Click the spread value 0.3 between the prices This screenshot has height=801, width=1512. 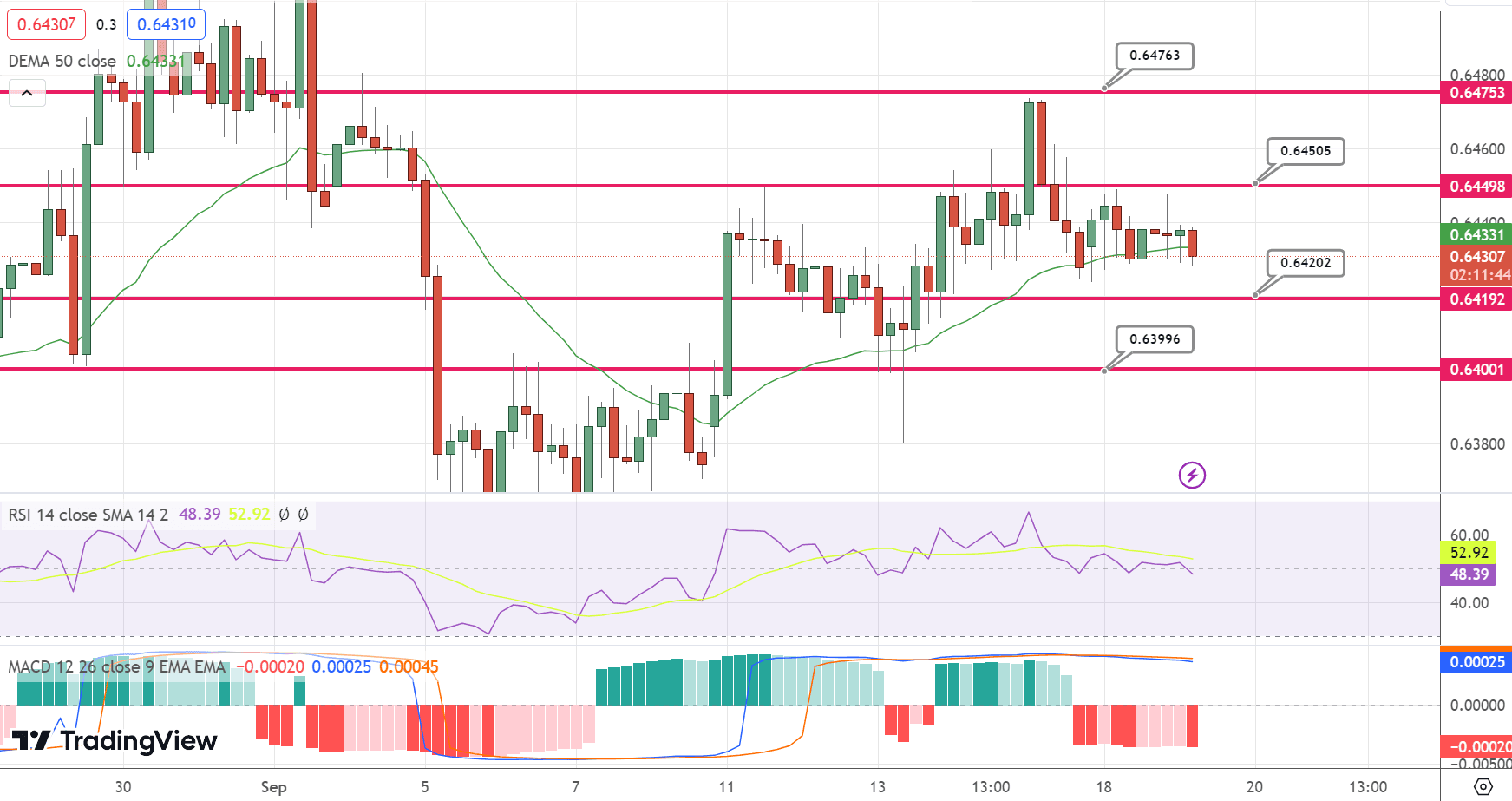106,24
